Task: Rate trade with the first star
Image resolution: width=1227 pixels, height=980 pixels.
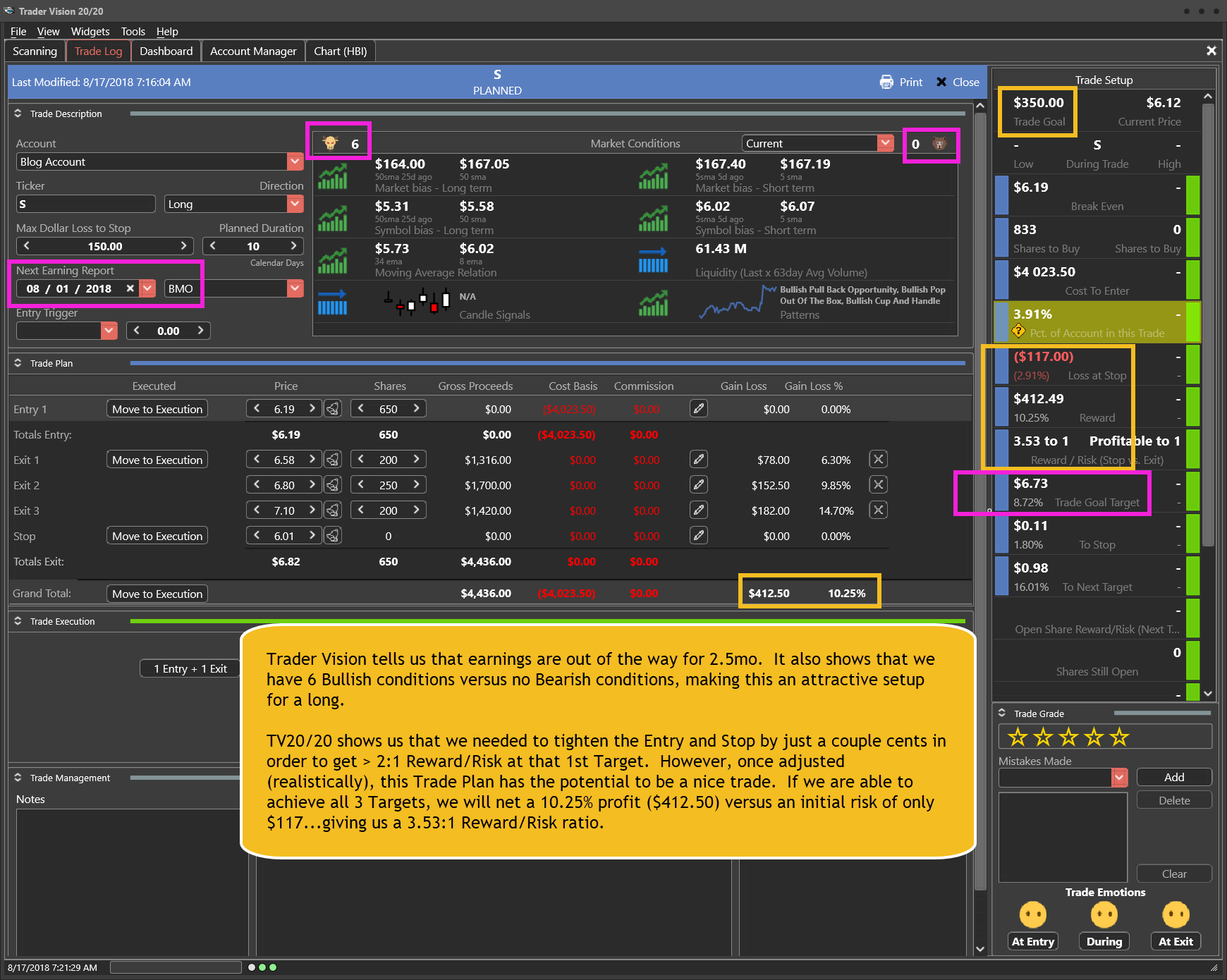Action: 1018,737
